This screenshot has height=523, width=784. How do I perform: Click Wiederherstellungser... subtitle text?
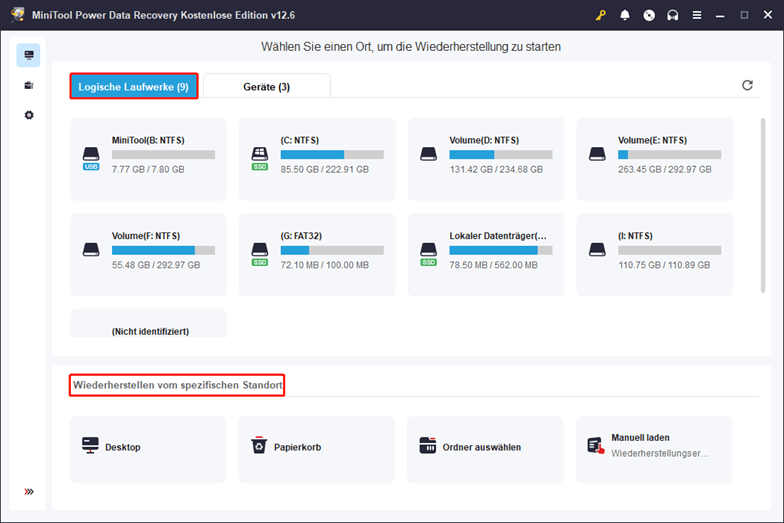660,453
